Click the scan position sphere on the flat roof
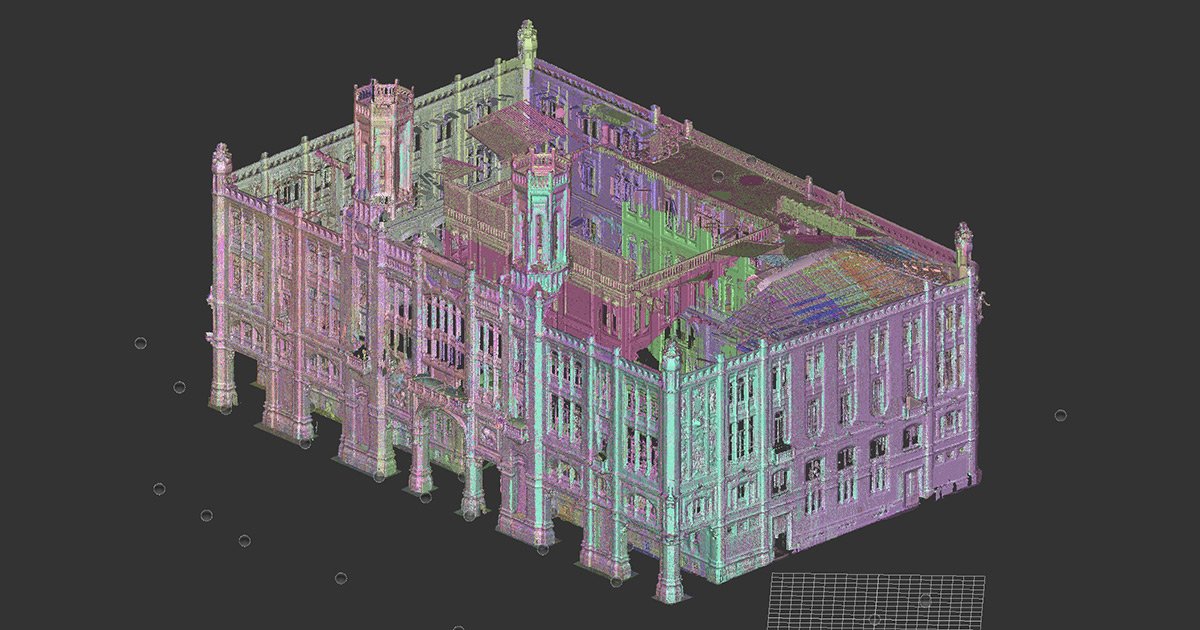Screen dimensions: 1200x630 (x=718, y=176)
